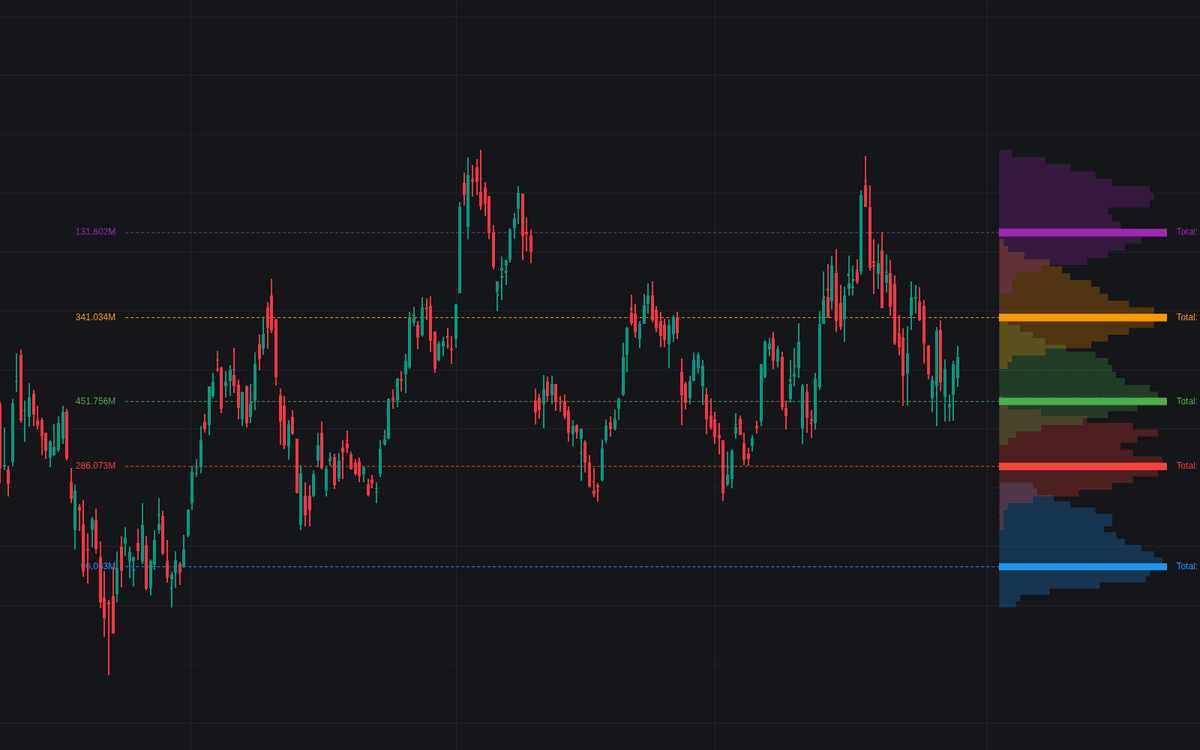Image resolution: width=1200 pixels, height=750 pixels.
Task: Click the red Total: label
Action: pos(1187,466)
